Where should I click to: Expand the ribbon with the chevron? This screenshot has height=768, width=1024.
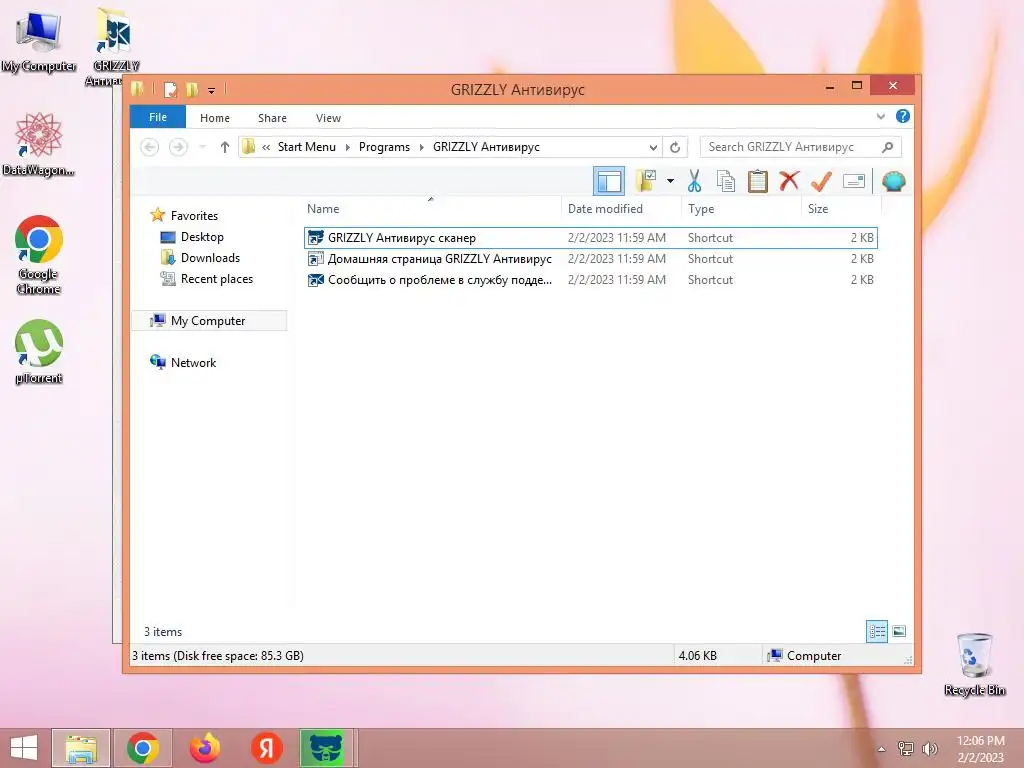pyautogui.click(x=880, y=117)
